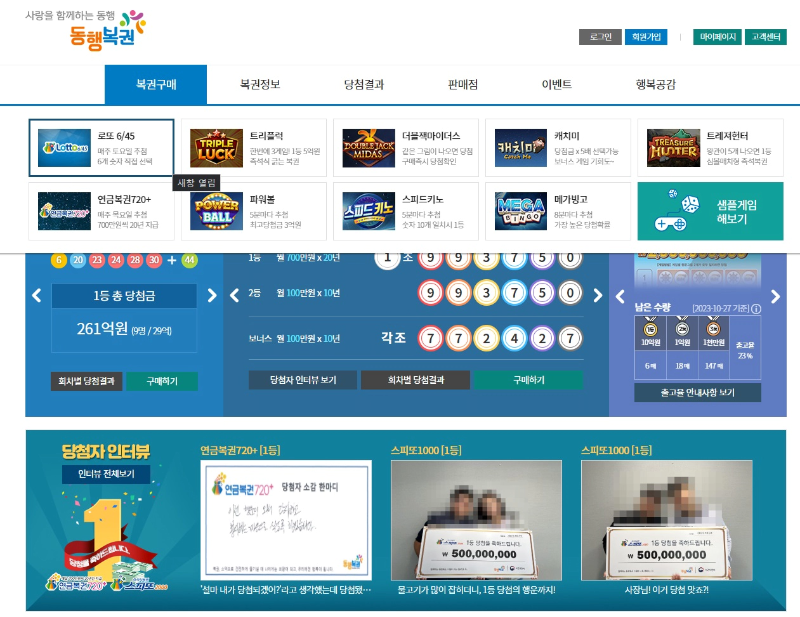Viewport: 800px width, 617px height.
Task: Click the 파워볼 title text
Action: (263, 199)
